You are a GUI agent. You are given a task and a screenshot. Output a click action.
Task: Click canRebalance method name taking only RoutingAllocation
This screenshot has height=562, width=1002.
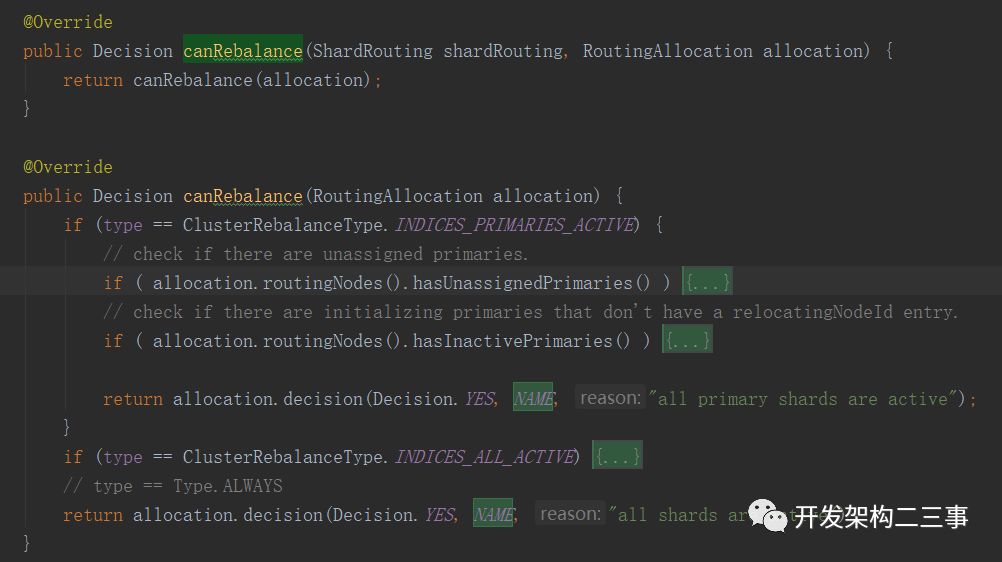click(243, 195)
